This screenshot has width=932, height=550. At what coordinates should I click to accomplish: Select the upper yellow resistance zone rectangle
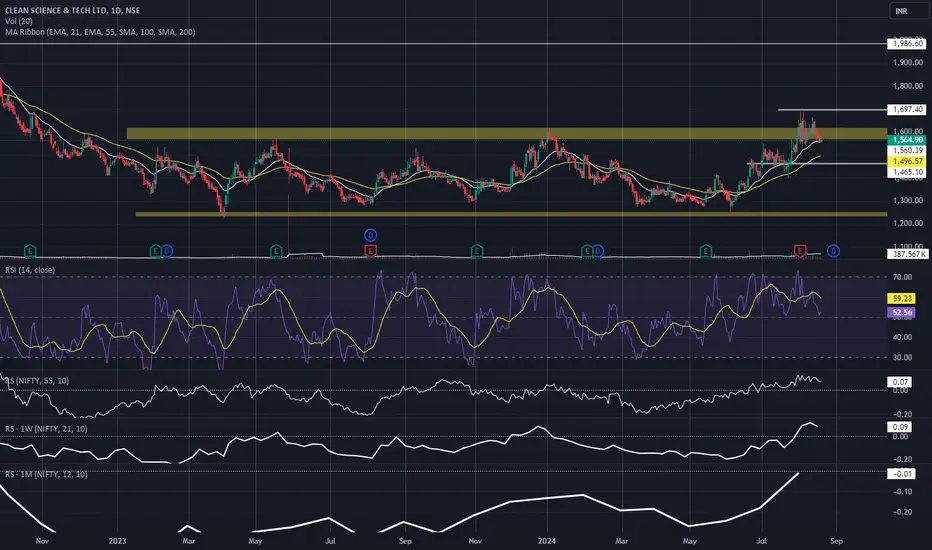(x=507, y=134)
